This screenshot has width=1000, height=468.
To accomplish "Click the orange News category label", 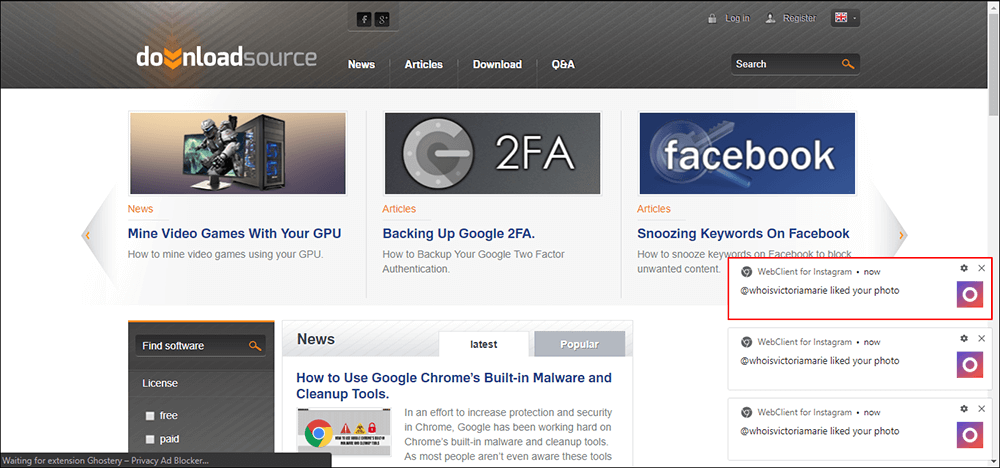I will click(x=140, y=209).
